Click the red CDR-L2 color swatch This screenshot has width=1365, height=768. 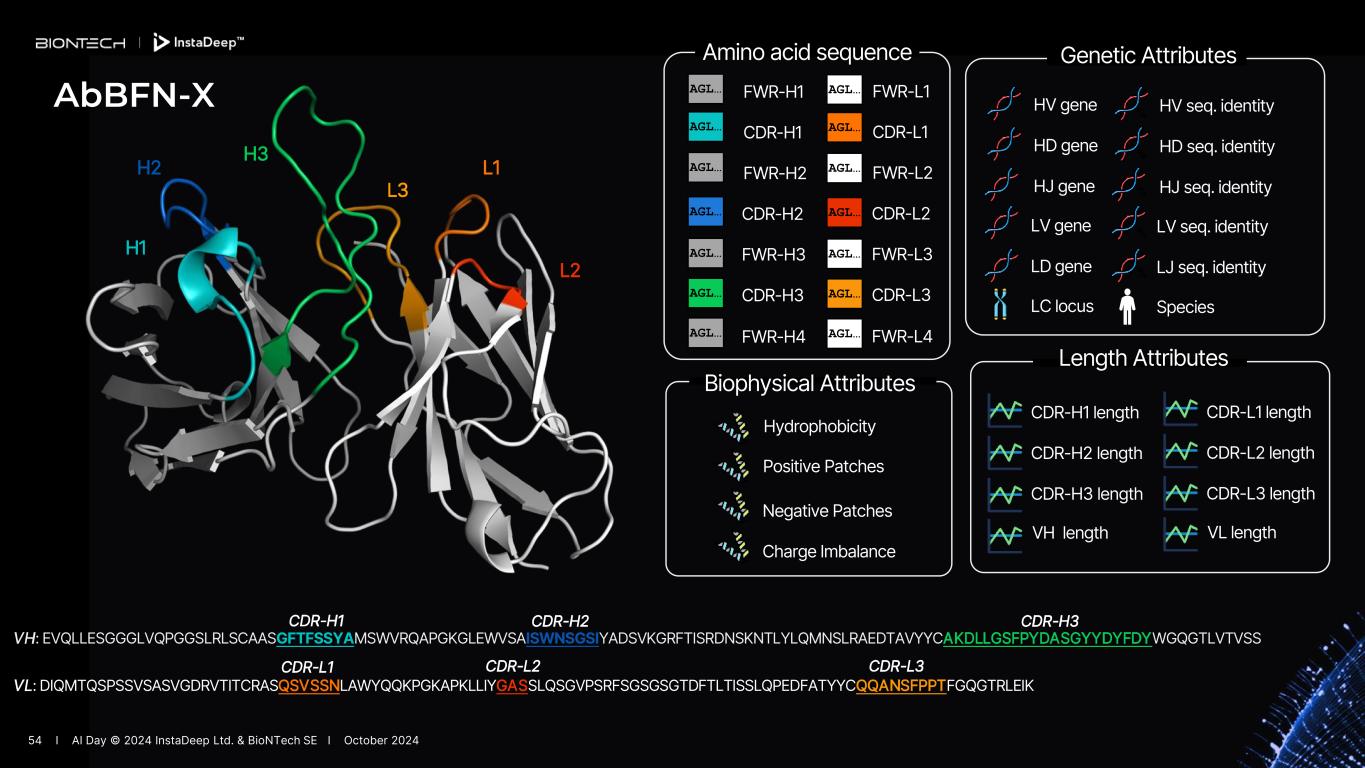(x=844, y=213)
